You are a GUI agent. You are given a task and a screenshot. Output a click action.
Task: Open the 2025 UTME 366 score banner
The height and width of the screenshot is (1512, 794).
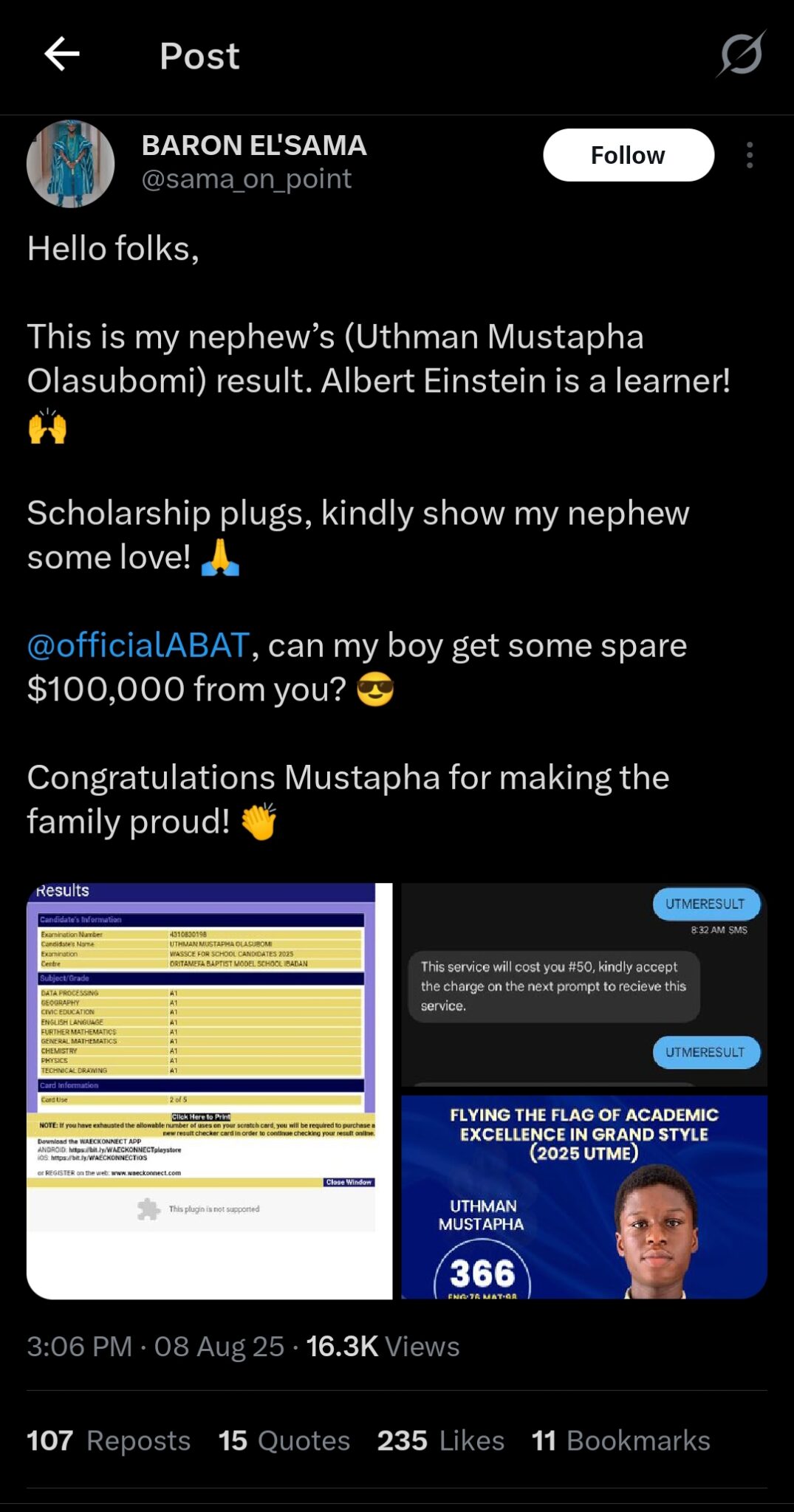[583, 1197]
